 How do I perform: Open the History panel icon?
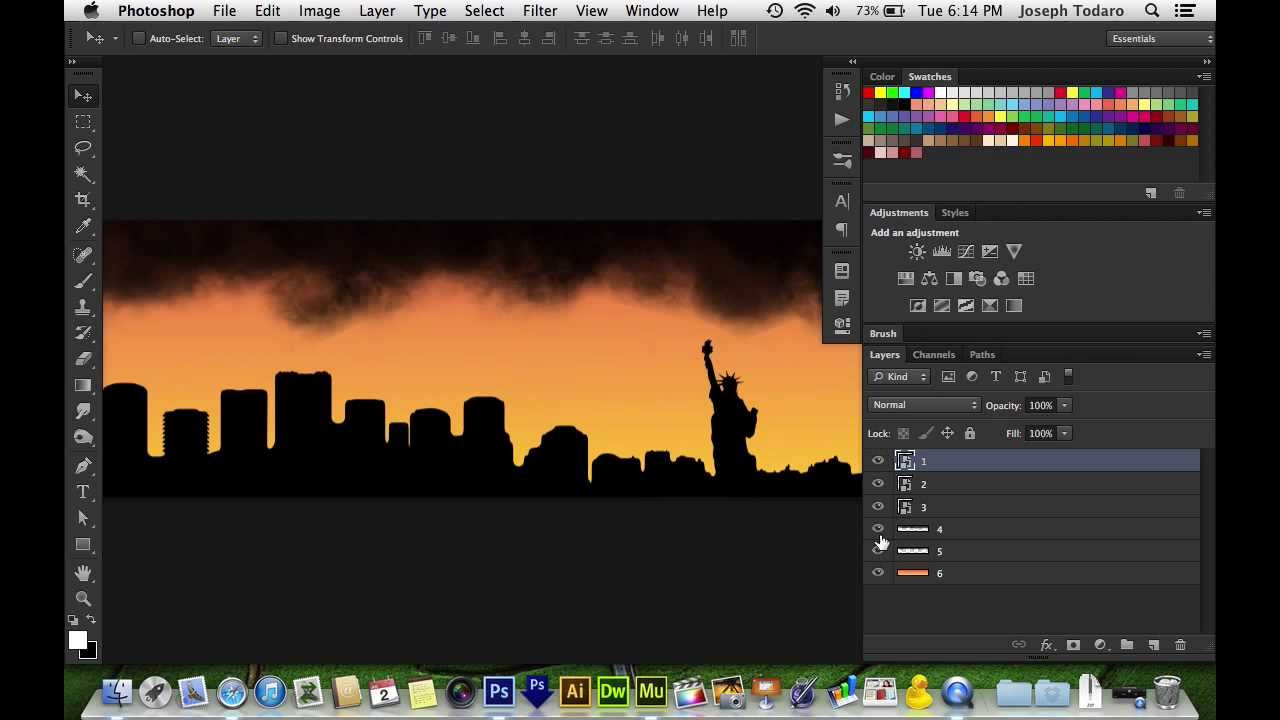842,91
